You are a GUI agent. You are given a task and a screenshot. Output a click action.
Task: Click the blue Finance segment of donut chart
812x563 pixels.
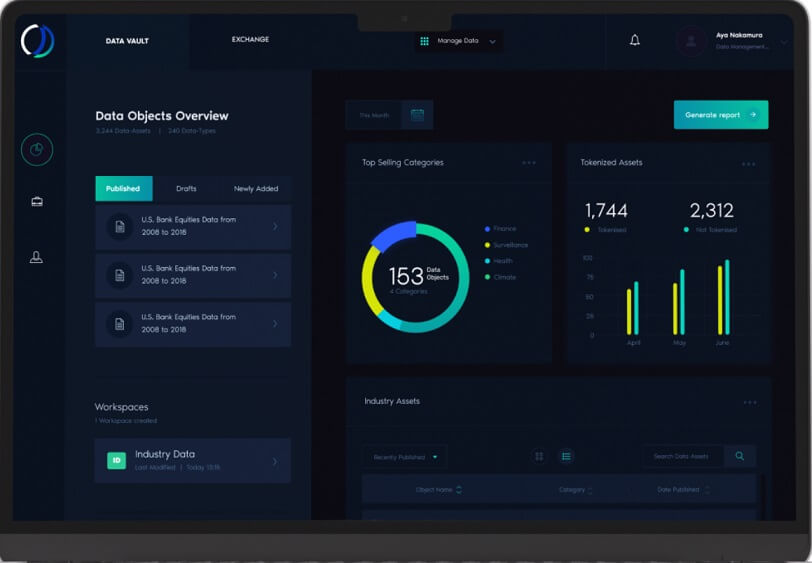pyautogui.click(x=393, y=237)
